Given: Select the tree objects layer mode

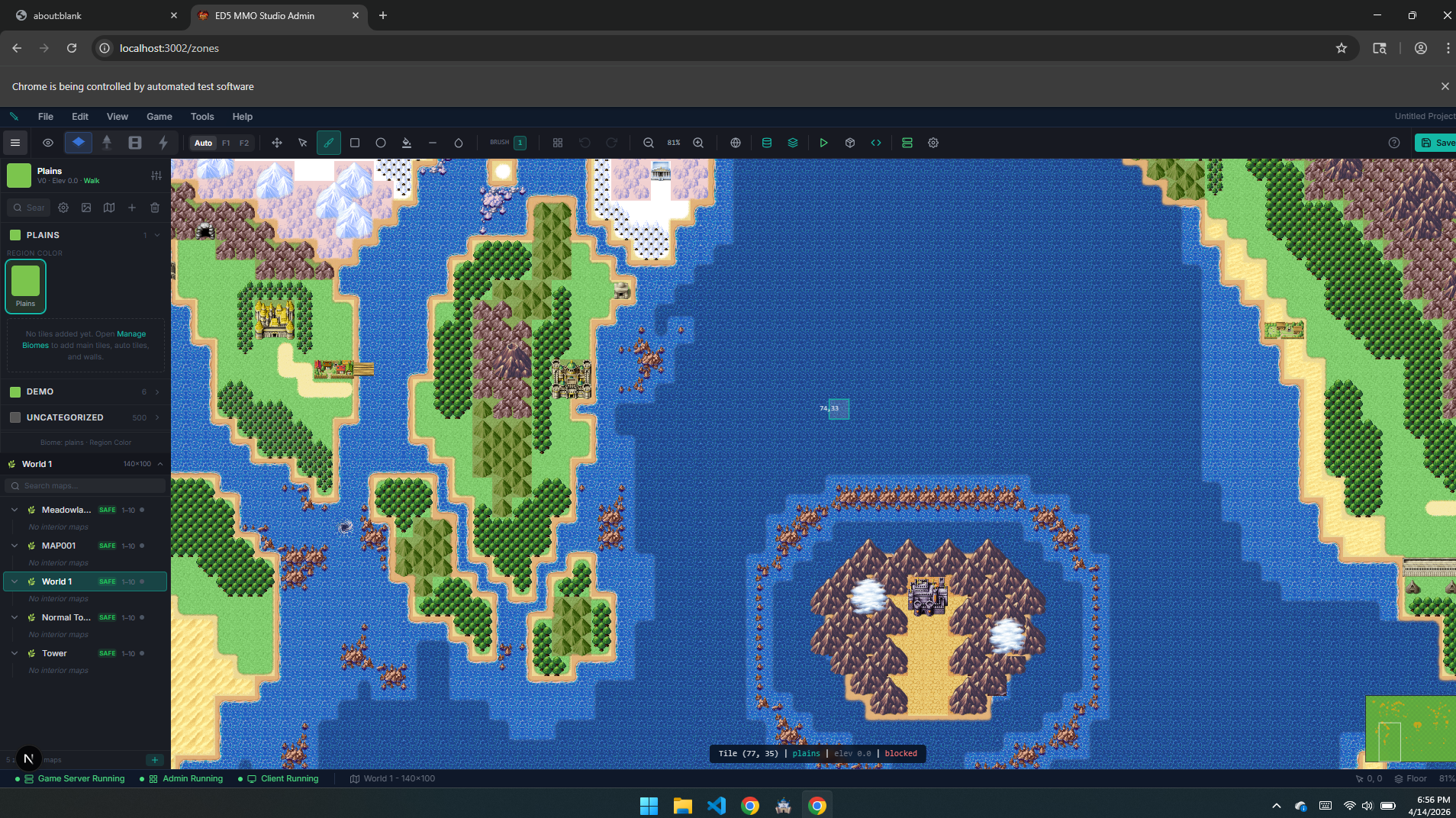Looking at the screenshot, I should (107, 143).
